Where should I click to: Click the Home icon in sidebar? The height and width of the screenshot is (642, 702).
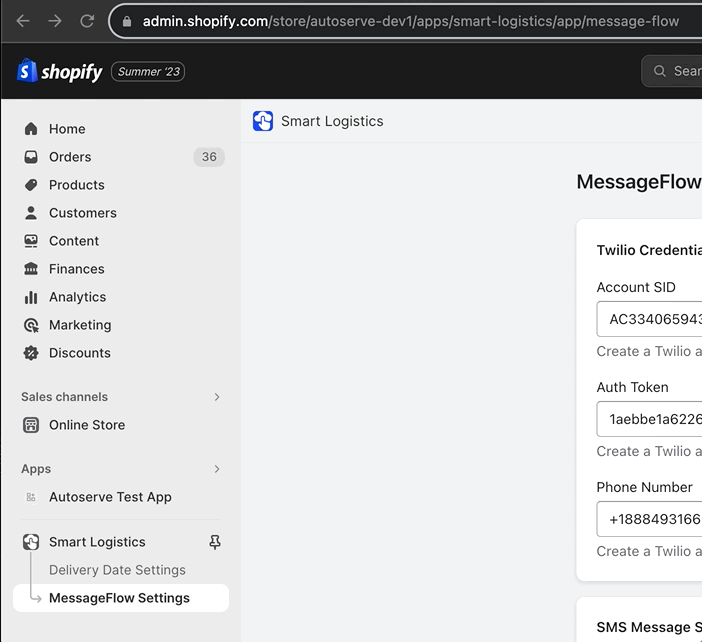point(31,129)
